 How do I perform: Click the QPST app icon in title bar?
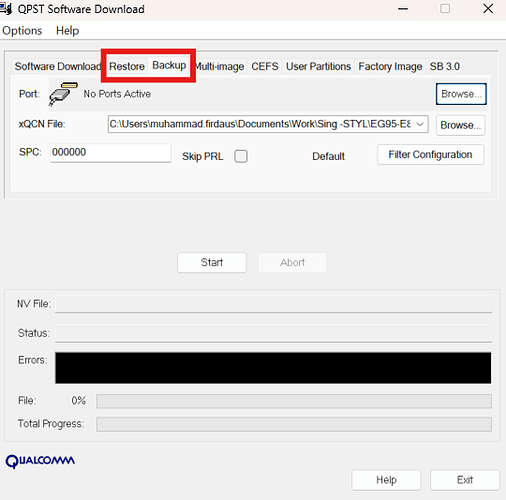pos(6,9)
